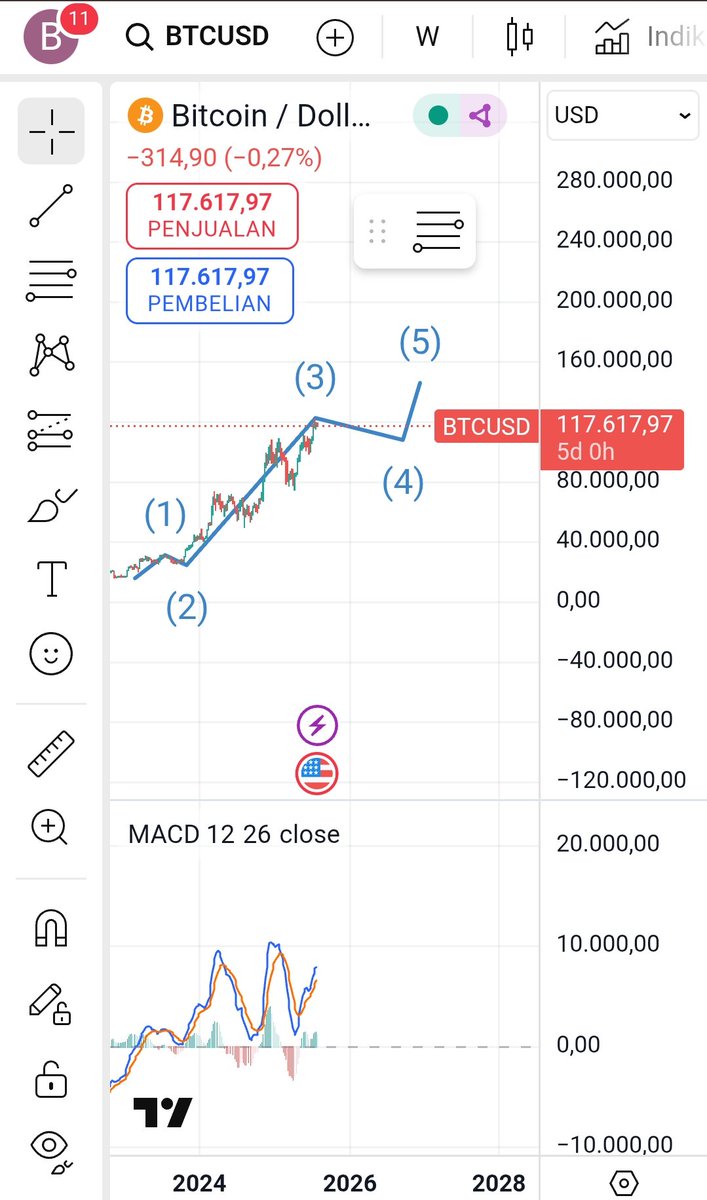
Task: Select the wave label (1)
Action: (165, 516)
